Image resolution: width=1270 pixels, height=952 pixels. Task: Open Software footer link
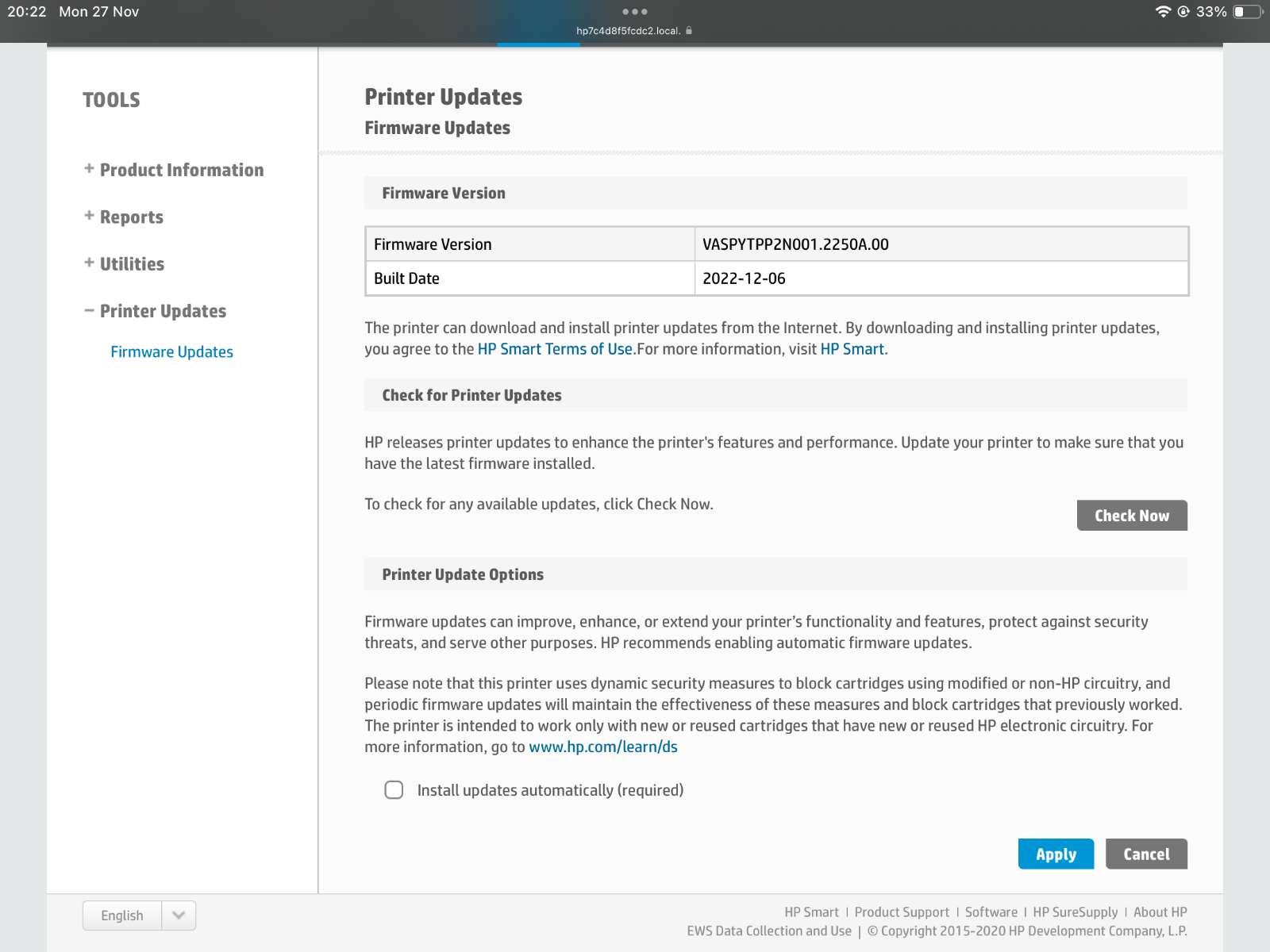[991, 912]
